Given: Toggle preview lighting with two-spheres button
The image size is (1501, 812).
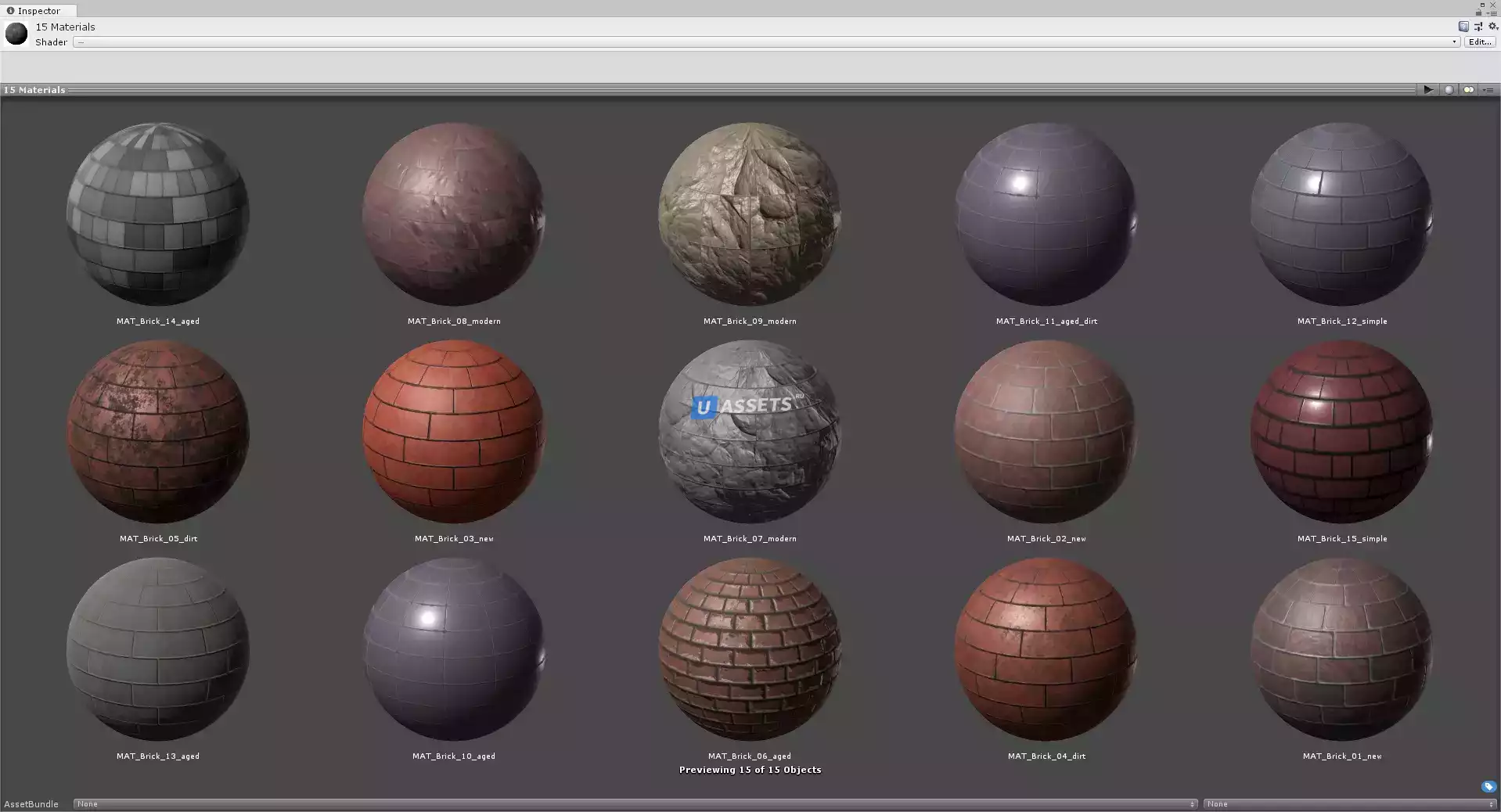Looking at the screenshot, I should 1469,90.
